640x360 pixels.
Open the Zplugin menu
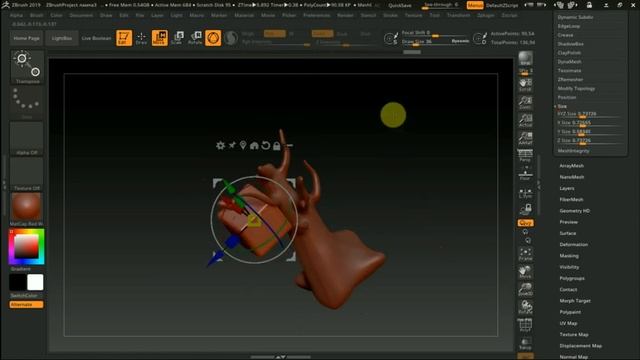point(486,15)
